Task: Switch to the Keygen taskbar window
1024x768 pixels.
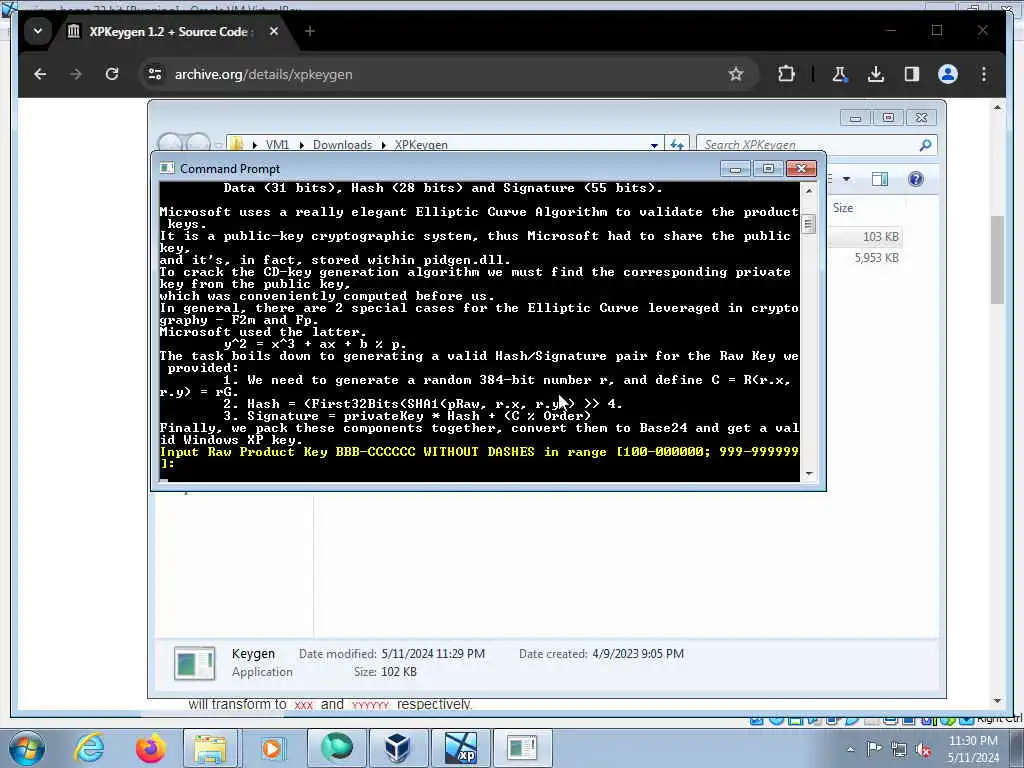Action: coord(522,748)
